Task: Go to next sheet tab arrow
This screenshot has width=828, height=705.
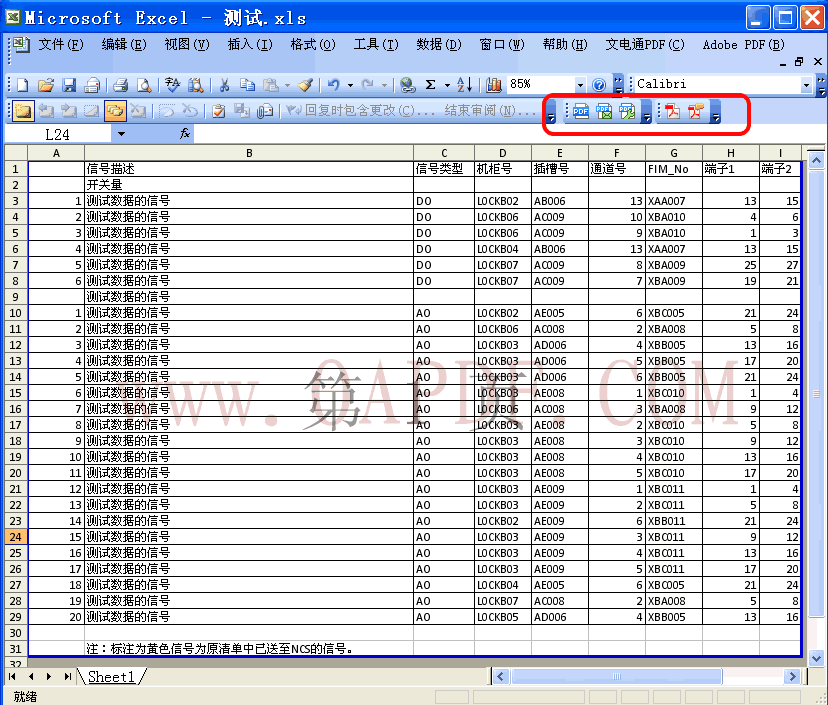Action: point(49,676)
